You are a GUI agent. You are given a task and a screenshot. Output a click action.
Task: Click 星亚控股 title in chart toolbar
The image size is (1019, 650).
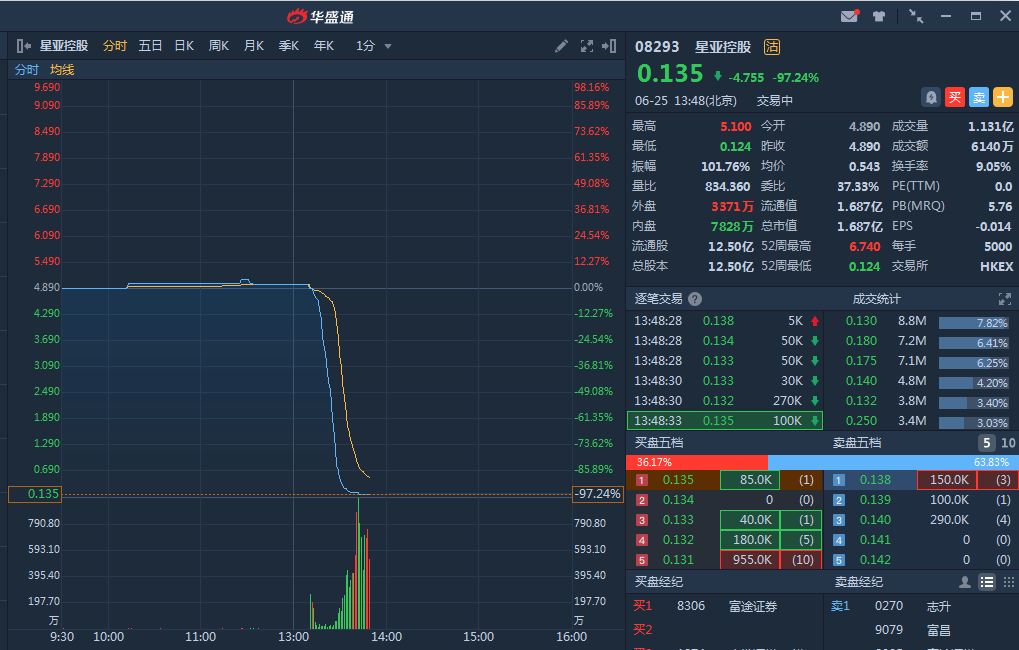64,46
